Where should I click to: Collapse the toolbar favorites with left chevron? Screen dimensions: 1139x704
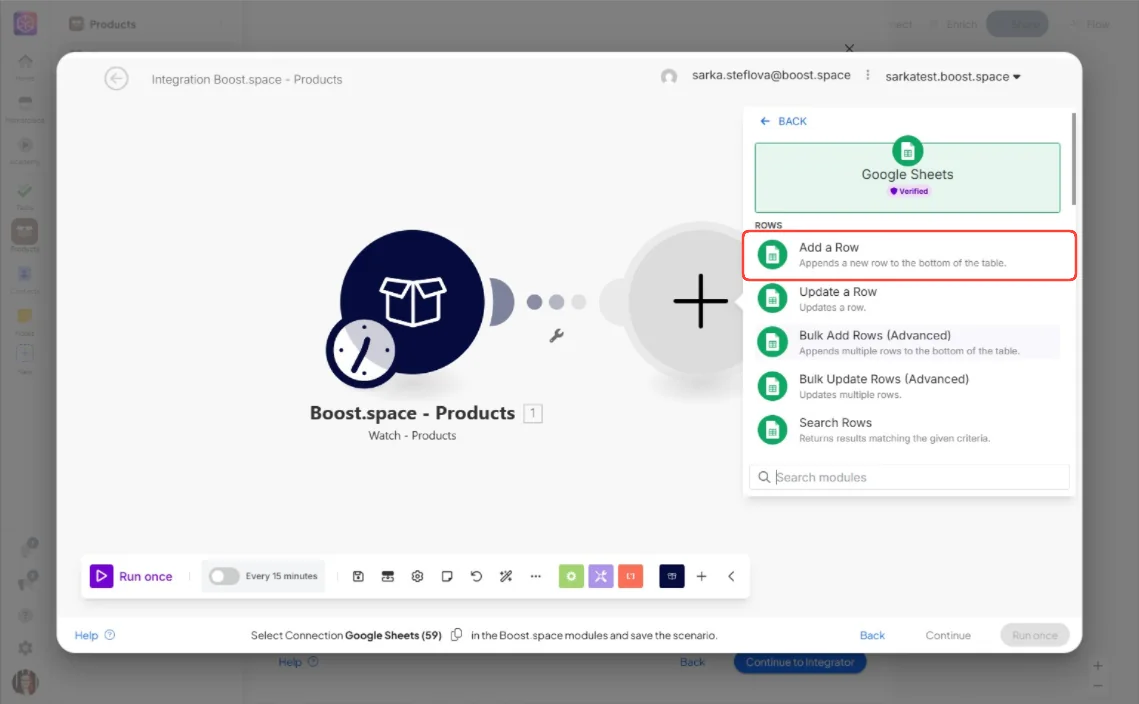click(731, 576)
